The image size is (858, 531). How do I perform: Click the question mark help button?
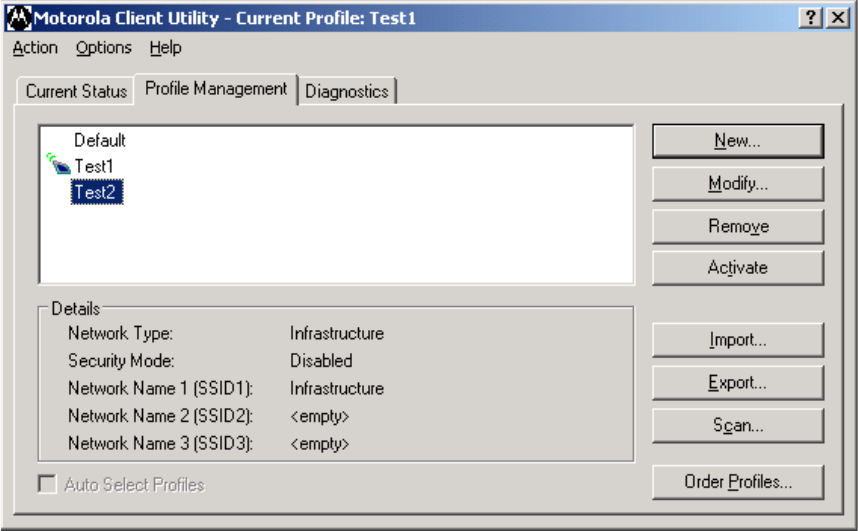click(811, 18)
